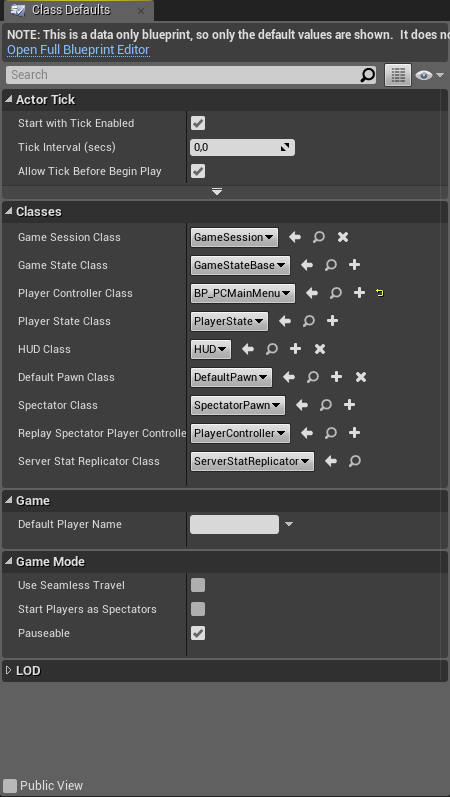This screenshot has width=450, height=797.
Task: Open the Spectator Class dropdown
Action: click(x=237, y=405)
